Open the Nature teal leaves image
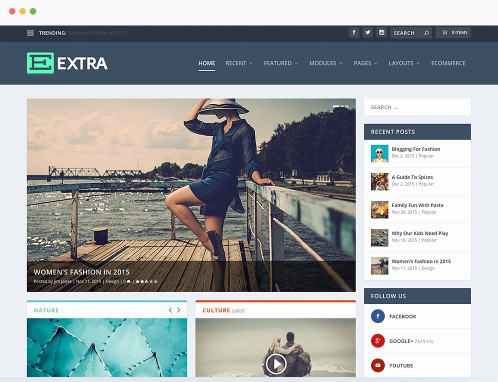The width and height of the screenshot is (498, 382). pyautogui.click(x=107, y=347)
